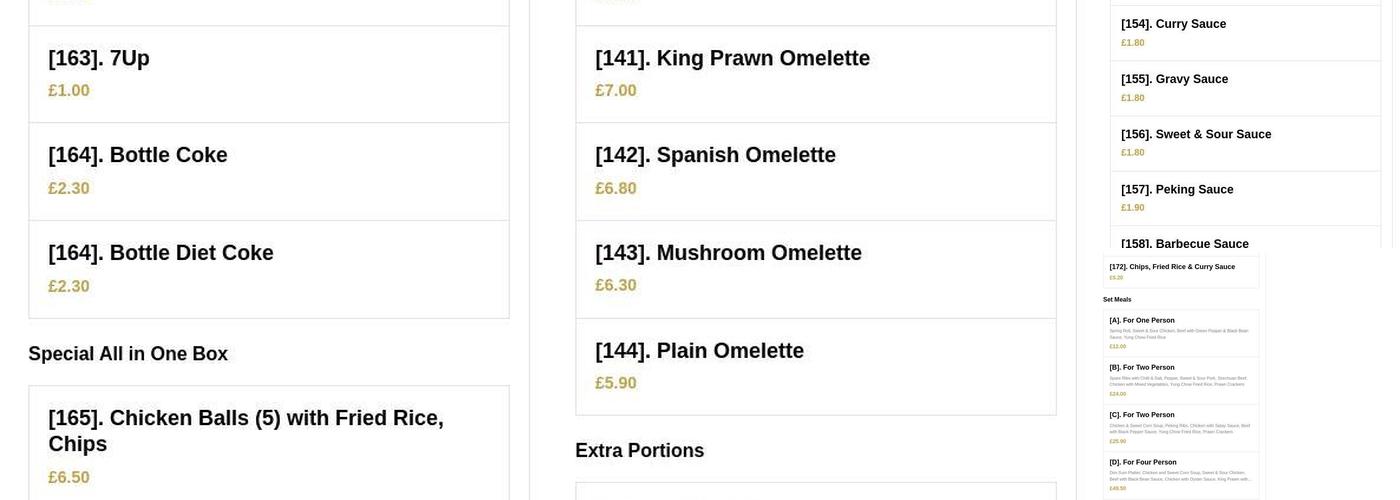Click the Barbecue Sauce item
Image resolution: width=1400 pixels, height=500 pixels.
click(1185, 243)
